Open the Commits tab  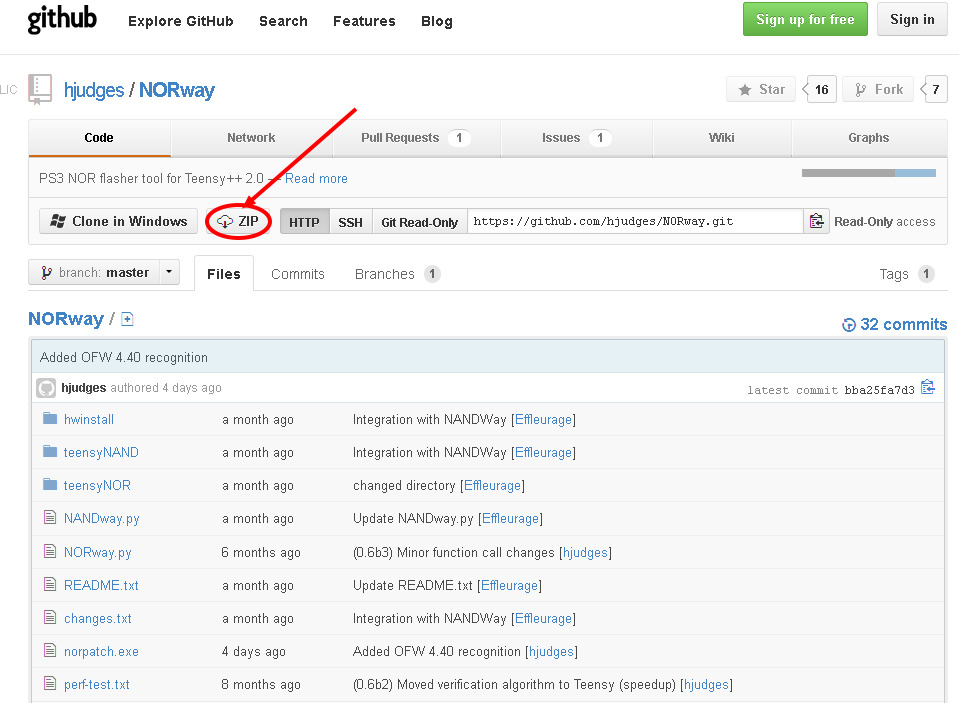(298, 274)
